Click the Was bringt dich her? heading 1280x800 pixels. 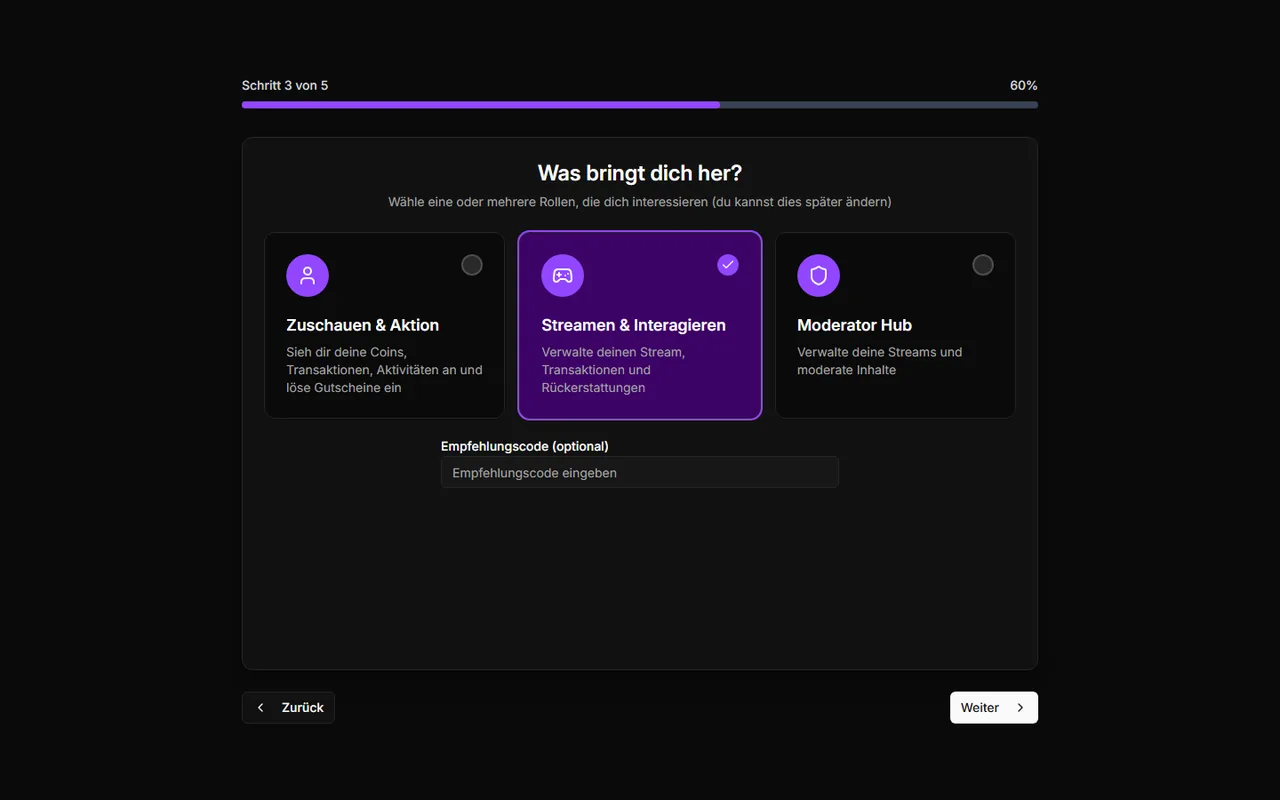(x=640, y=173)
